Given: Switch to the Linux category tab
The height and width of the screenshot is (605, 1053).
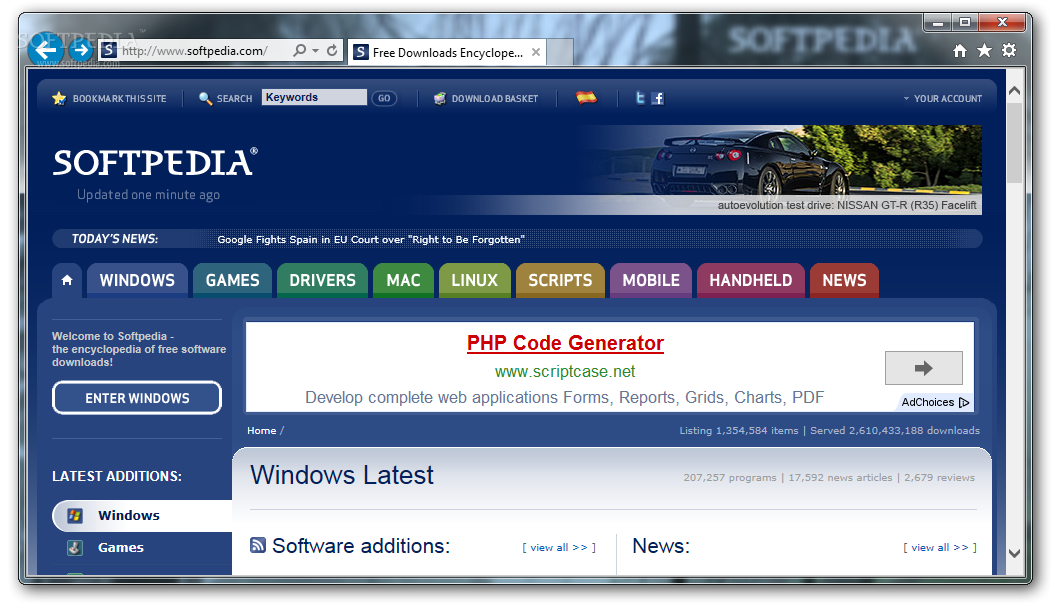Looking at the screenshot, I should (x=475, y=280).
